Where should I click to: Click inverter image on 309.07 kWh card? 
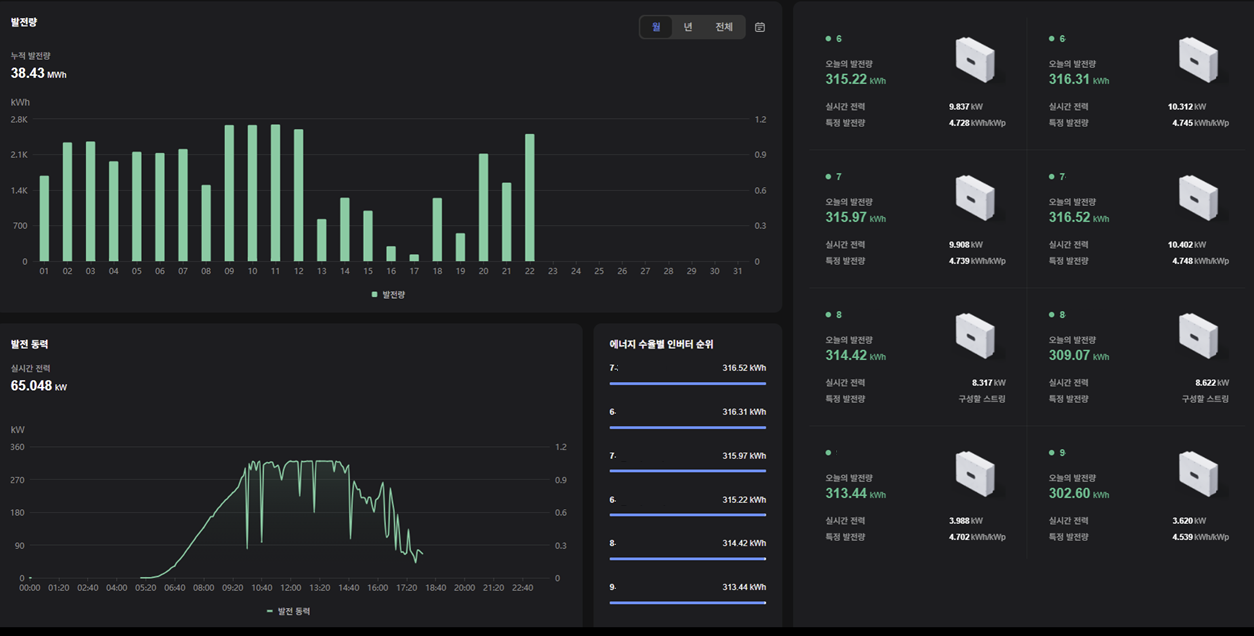tap(1198, 336)
